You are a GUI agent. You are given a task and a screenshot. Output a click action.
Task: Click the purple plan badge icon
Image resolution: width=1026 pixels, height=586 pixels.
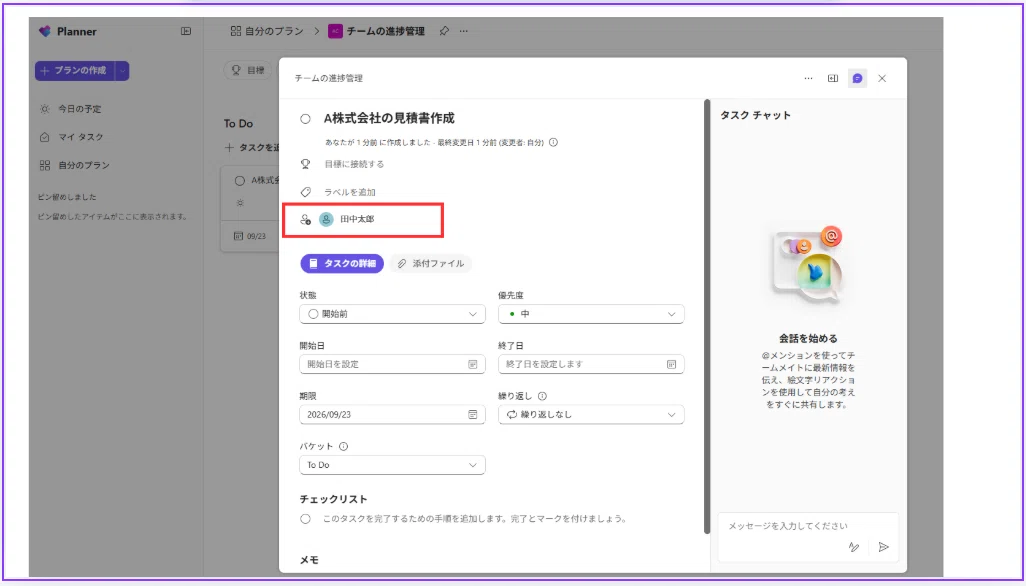336,31
